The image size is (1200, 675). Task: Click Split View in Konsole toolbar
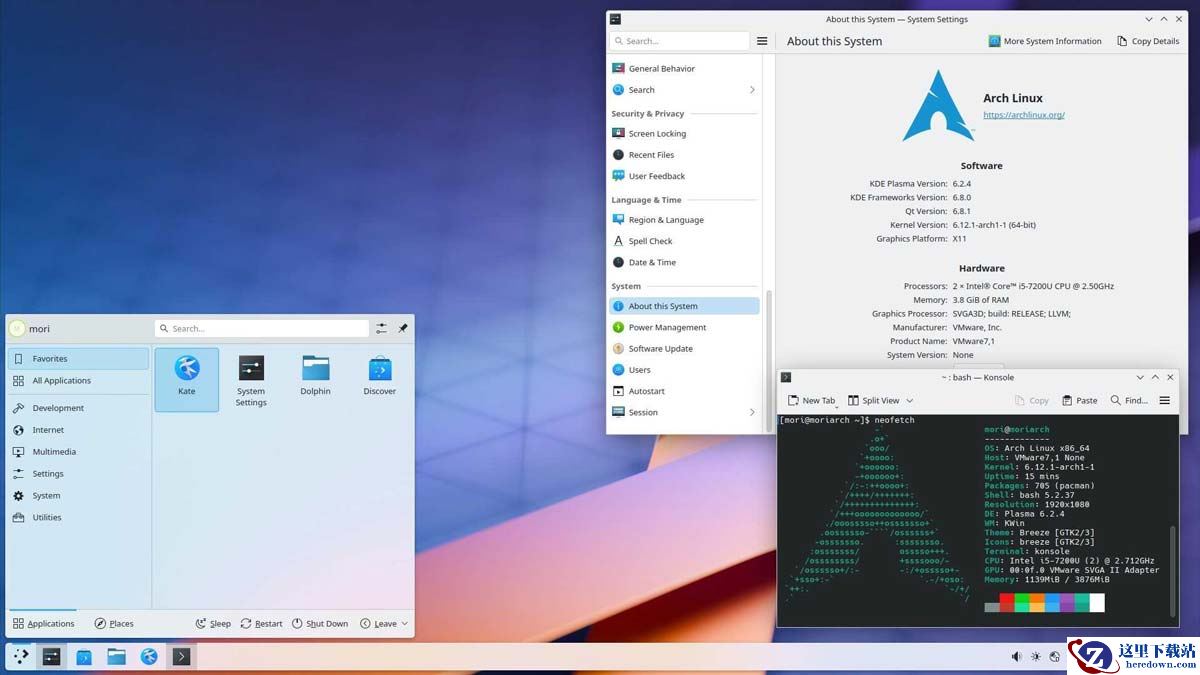click(x=873, y=400)
